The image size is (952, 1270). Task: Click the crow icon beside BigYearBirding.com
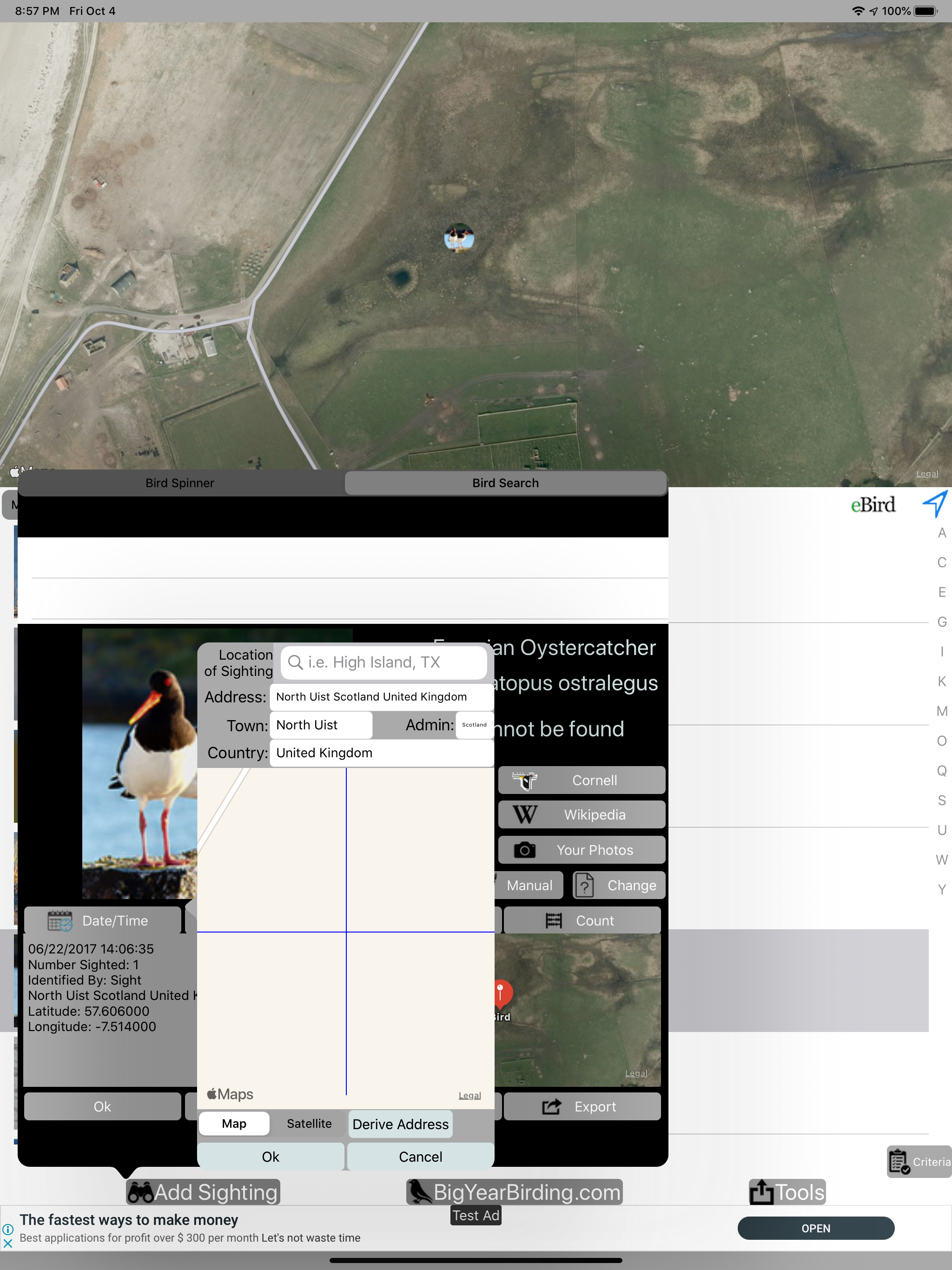420,1192
